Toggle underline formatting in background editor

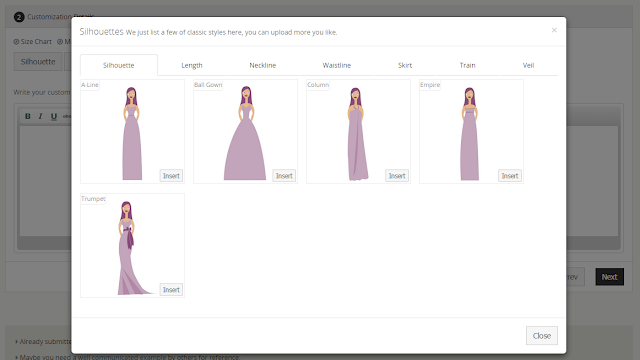[53, 116]
